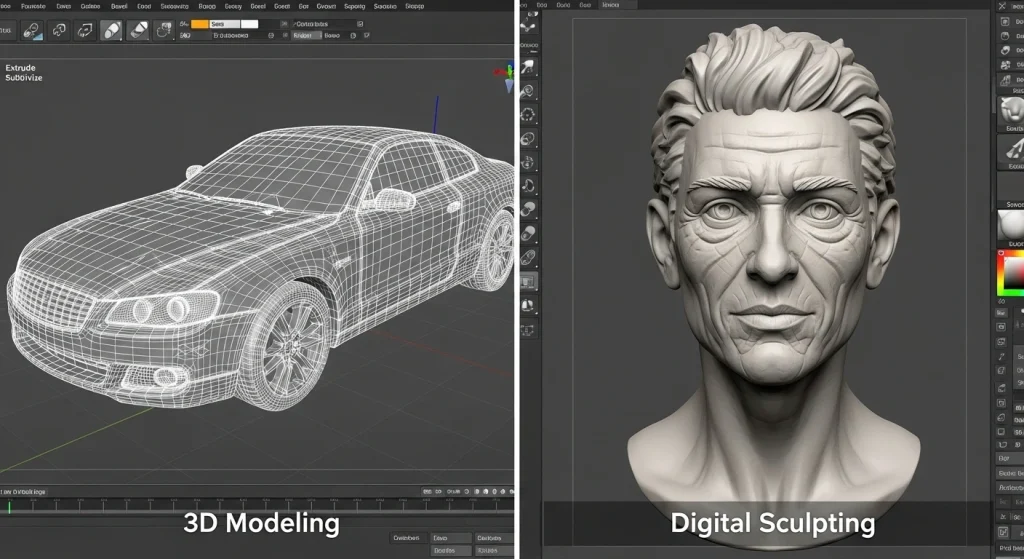
Task: Click the highlighted rectangular tool in sculpting toolbar
Action: [x=528, y=281]
